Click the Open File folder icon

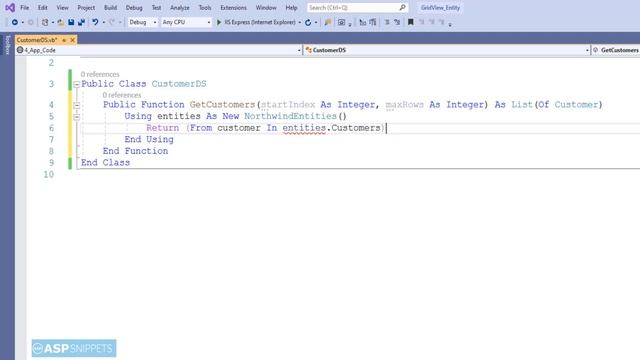(60, 22)
